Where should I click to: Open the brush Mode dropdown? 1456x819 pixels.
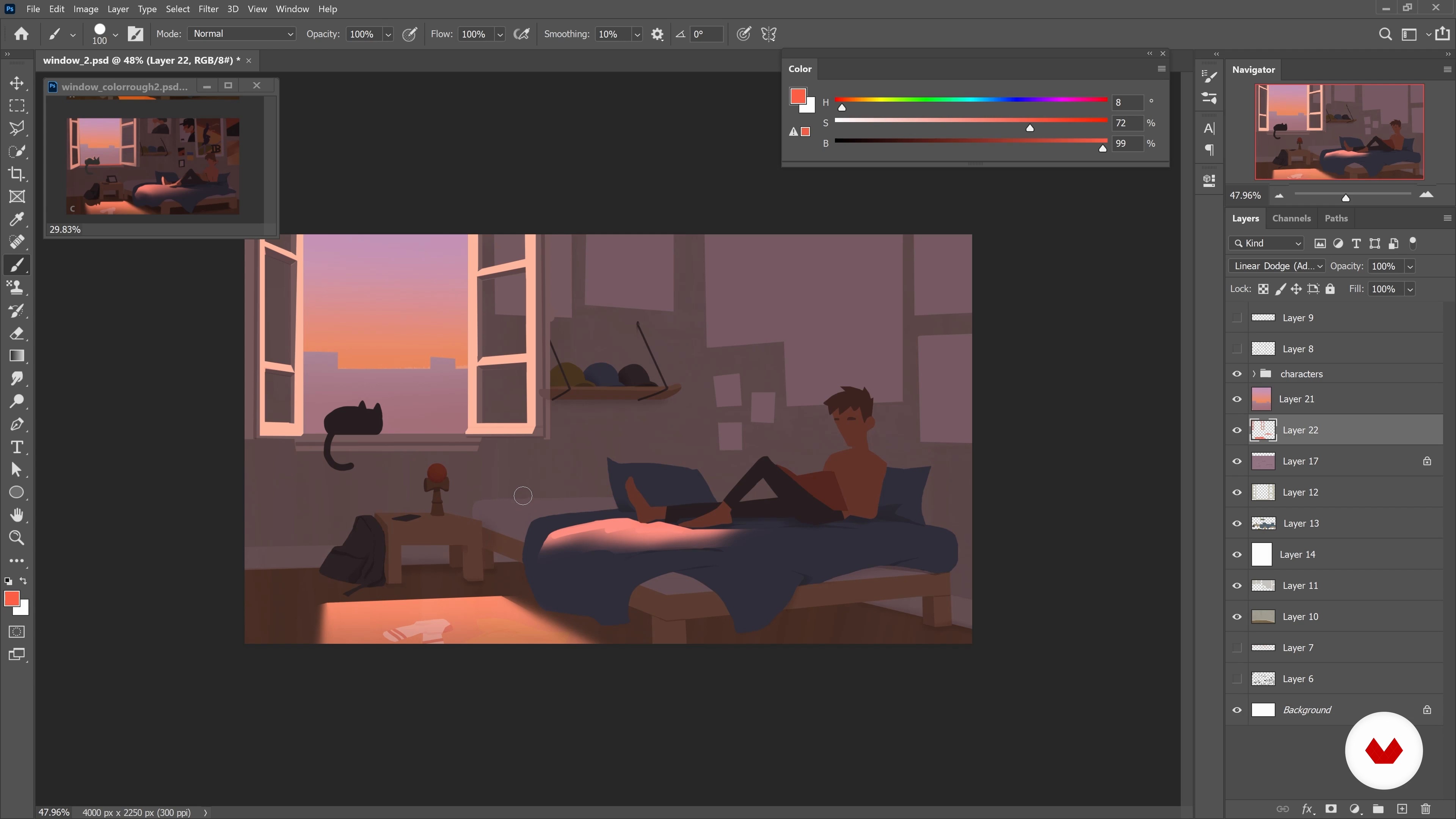coord(242,34)
